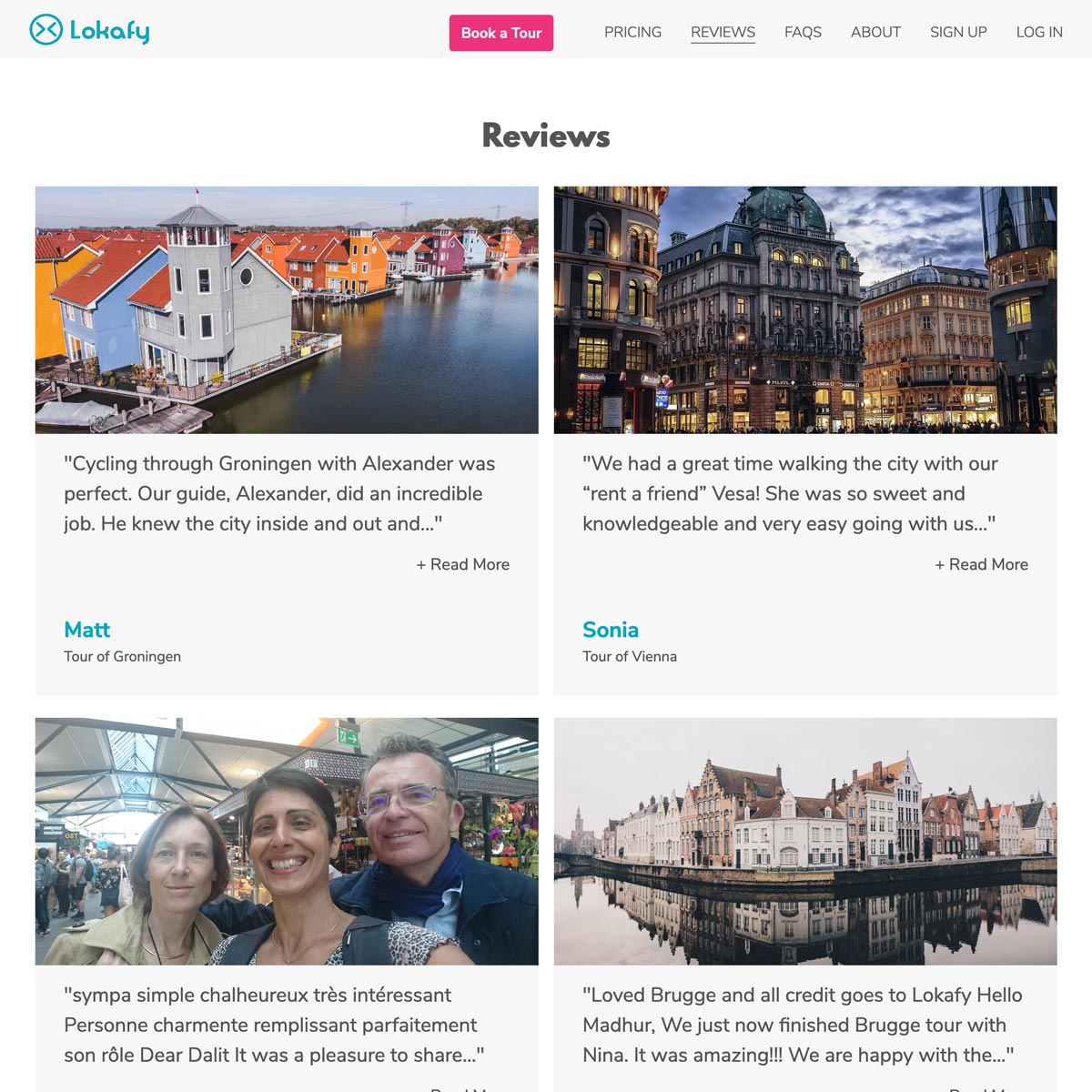
Task: Click reviewer name Sonia
Action: click(611, 630)
